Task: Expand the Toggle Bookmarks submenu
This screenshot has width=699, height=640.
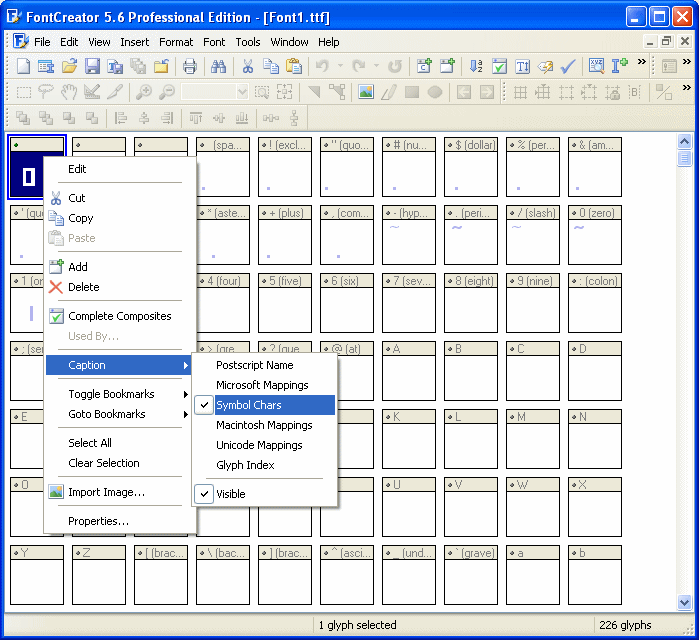Action: pyautogui.click(x=119, y=394)
